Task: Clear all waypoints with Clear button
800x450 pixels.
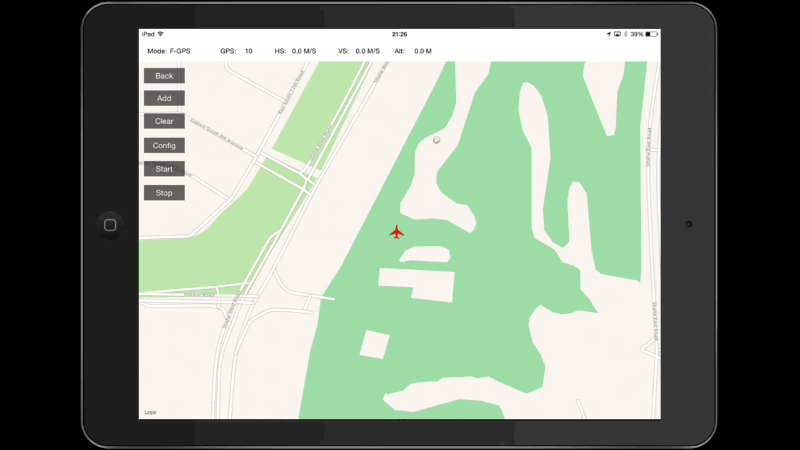Action: point(164,121)
